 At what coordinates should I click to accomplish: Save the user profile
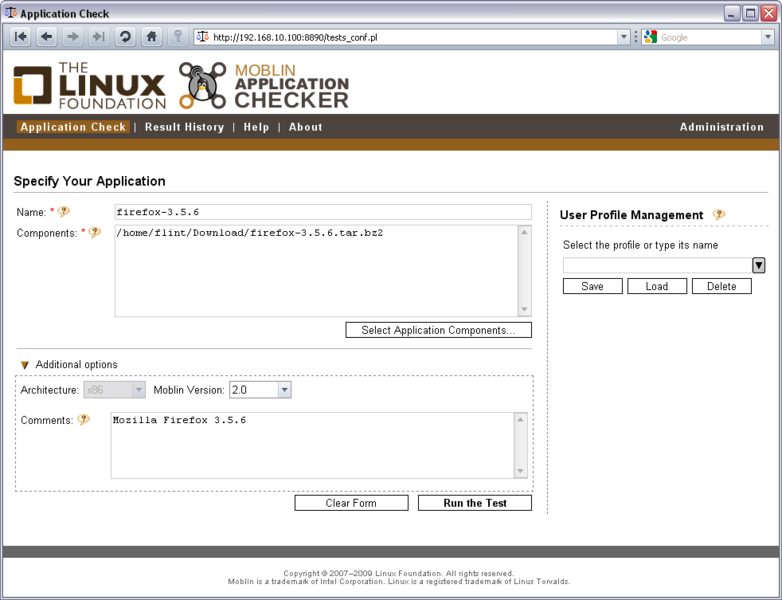pos(592,286)
